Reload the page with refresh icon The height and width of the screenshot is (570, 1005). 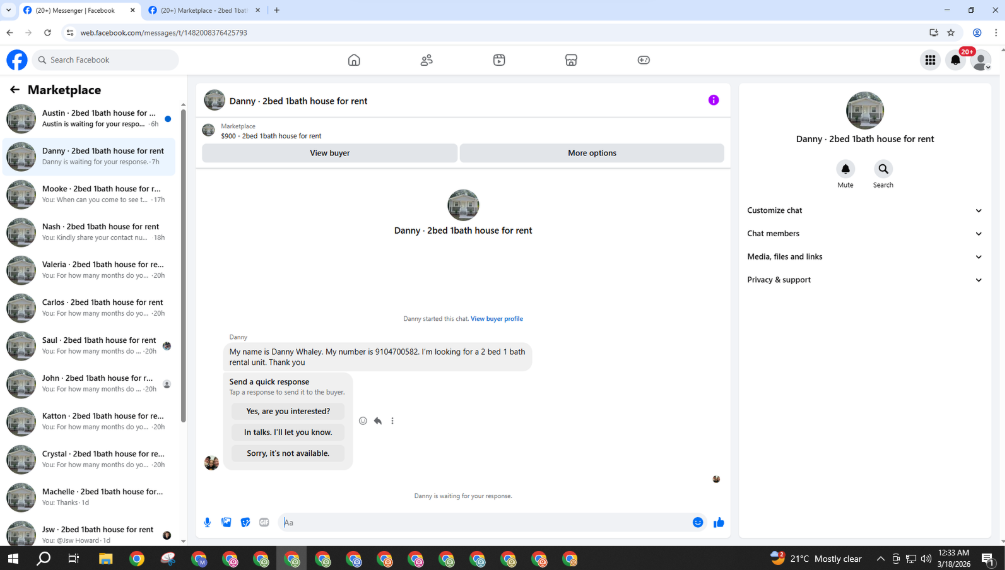pos(47,33)
